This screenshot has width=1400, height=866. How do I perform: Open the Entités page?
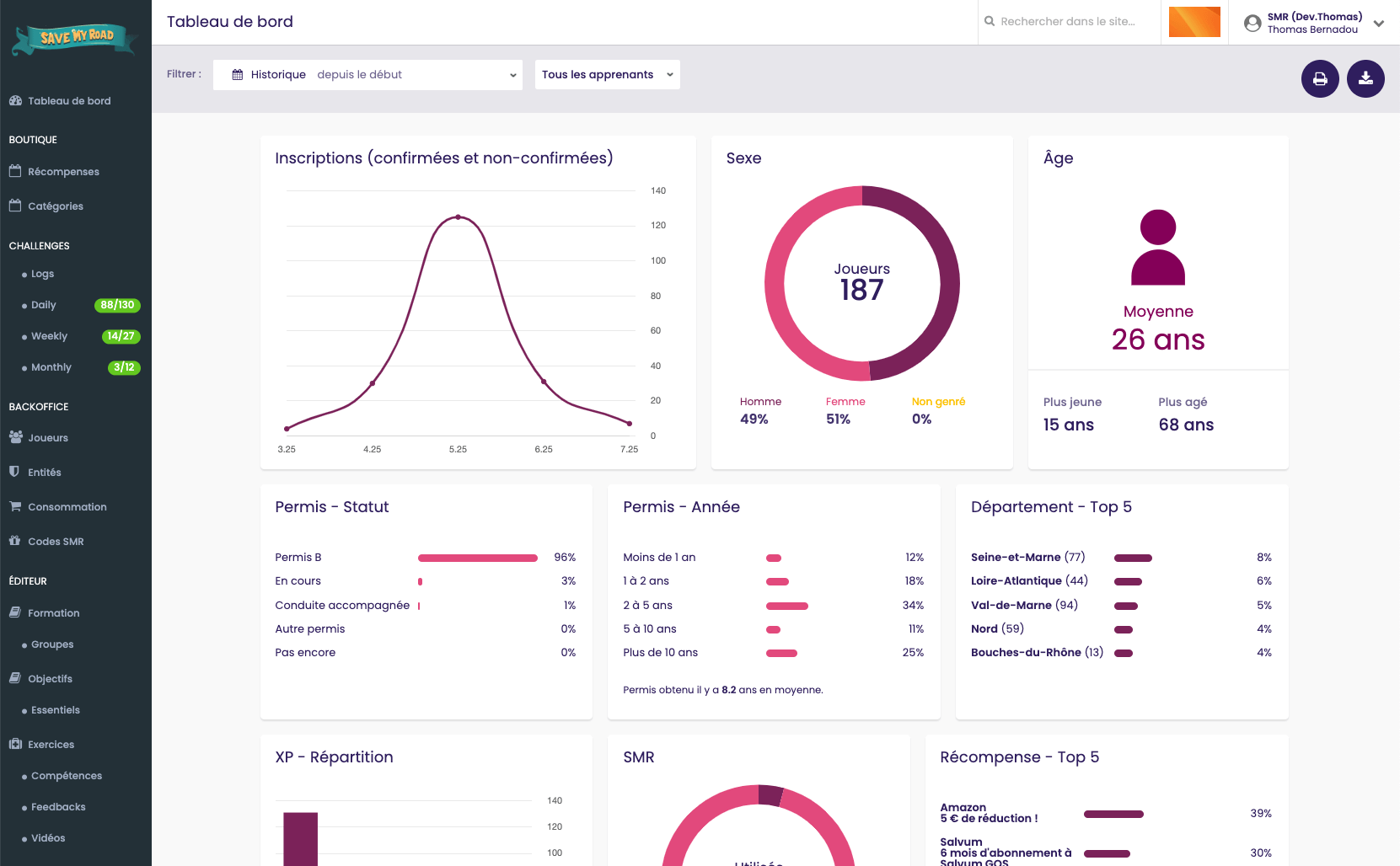(45, 473)
